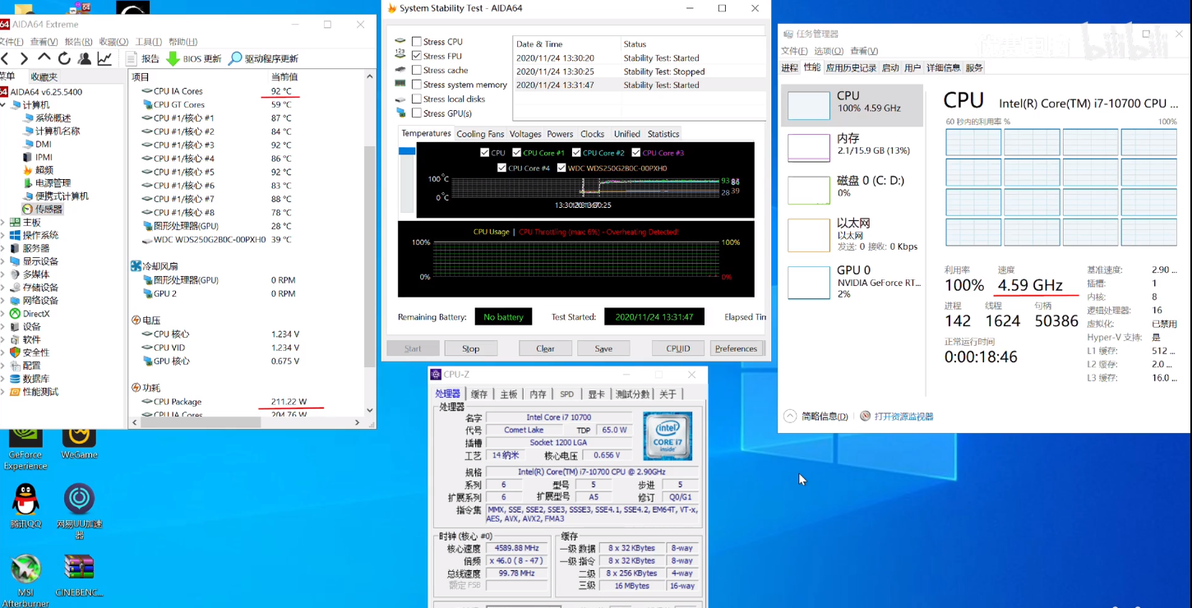Enable the Stress GPU(s) checkbox
This screenshot has width=1192, height=608.
pos(417,113)
